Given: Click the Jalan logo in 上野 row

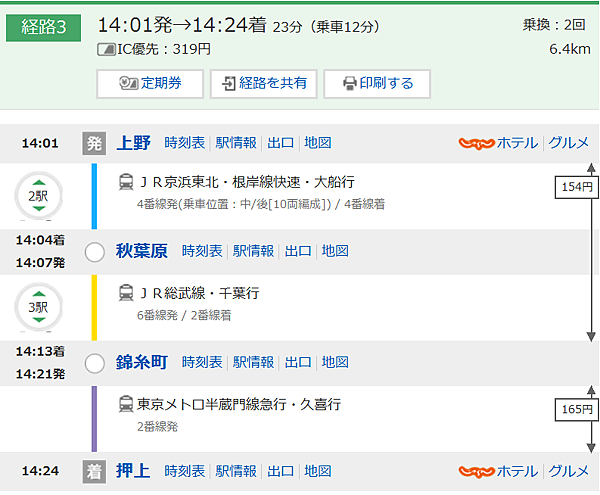Looking at the screenshot, I should pos(476,143).
